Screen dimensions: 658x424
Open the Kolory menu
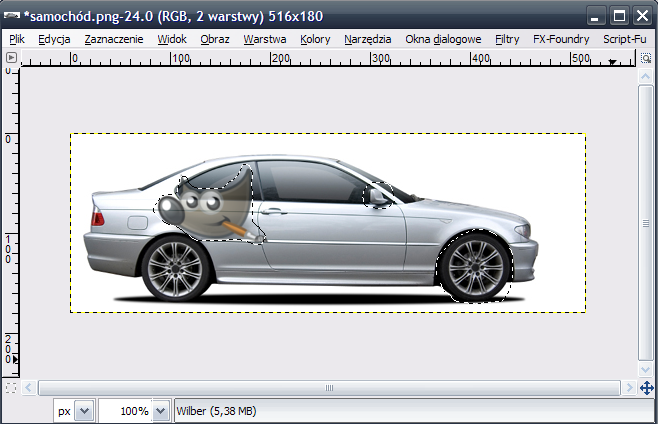315,39
